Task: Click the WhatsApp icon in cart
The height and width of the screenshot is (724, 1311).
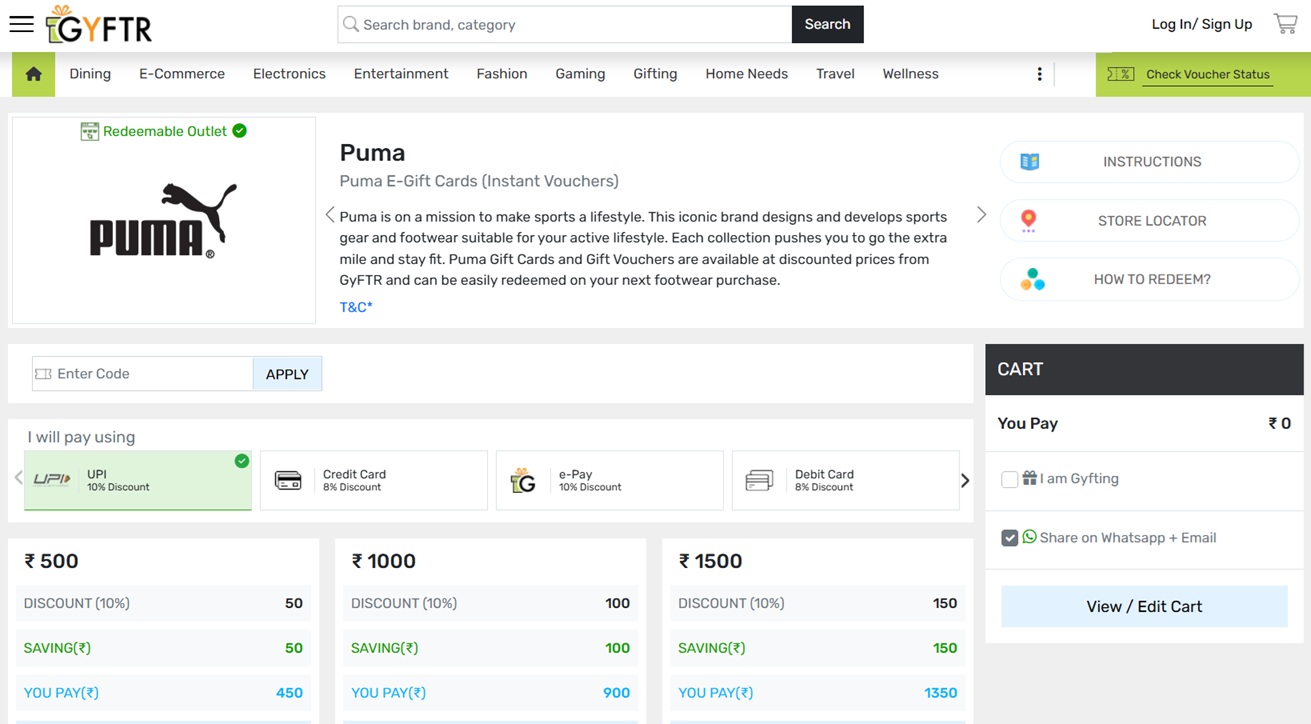Action: 1029,537
